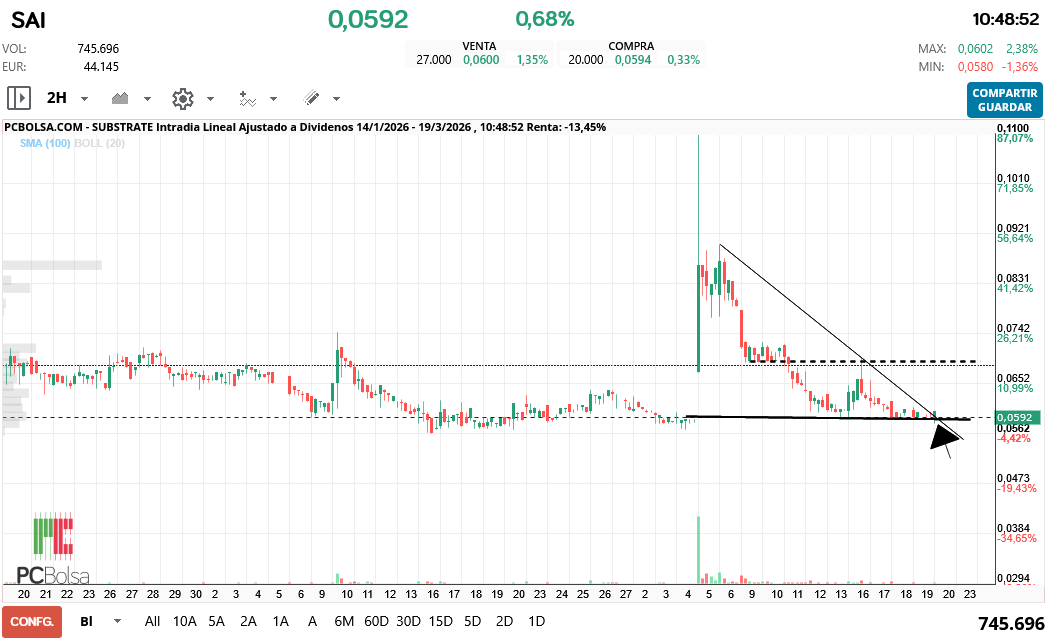Image resolution: width=1058 pixels, height=643 pixels.
Task: Click the VENTA sell price 0,0600
Action: click(x=480, y=59)
